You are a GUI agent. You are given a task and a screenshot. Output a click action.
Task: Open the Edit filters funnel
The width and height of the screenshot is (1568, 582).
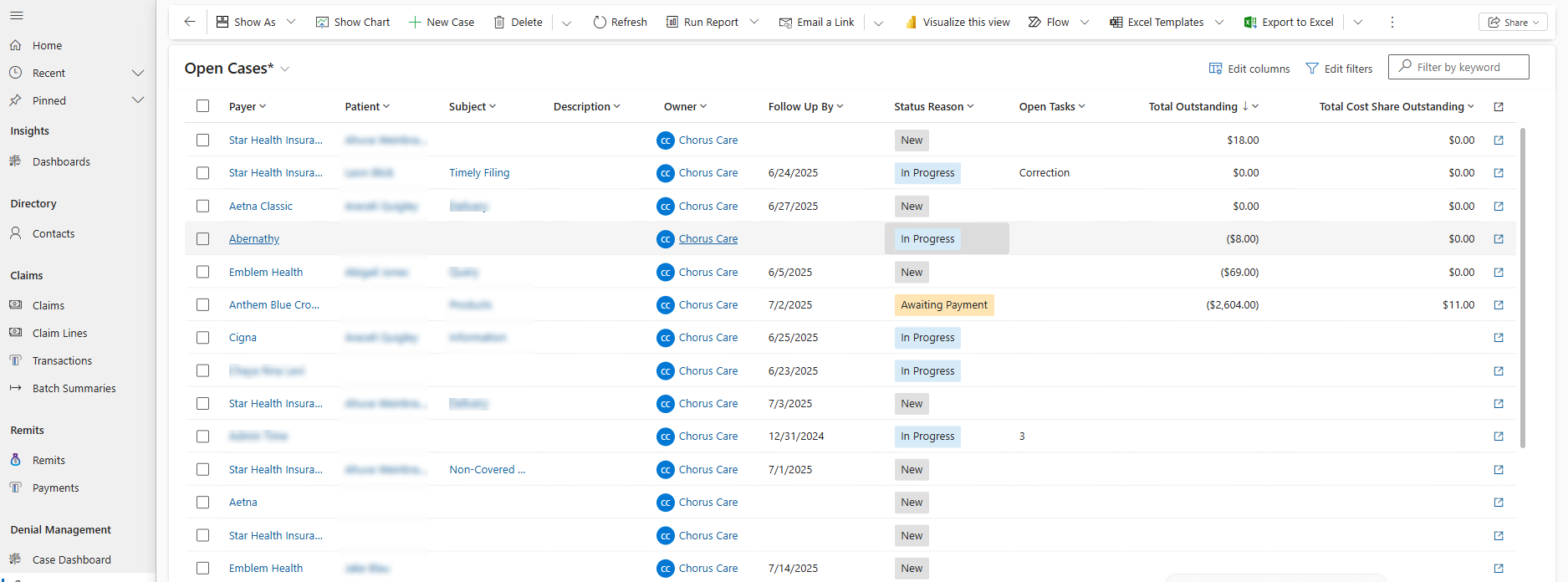(x=1312, y=69)
